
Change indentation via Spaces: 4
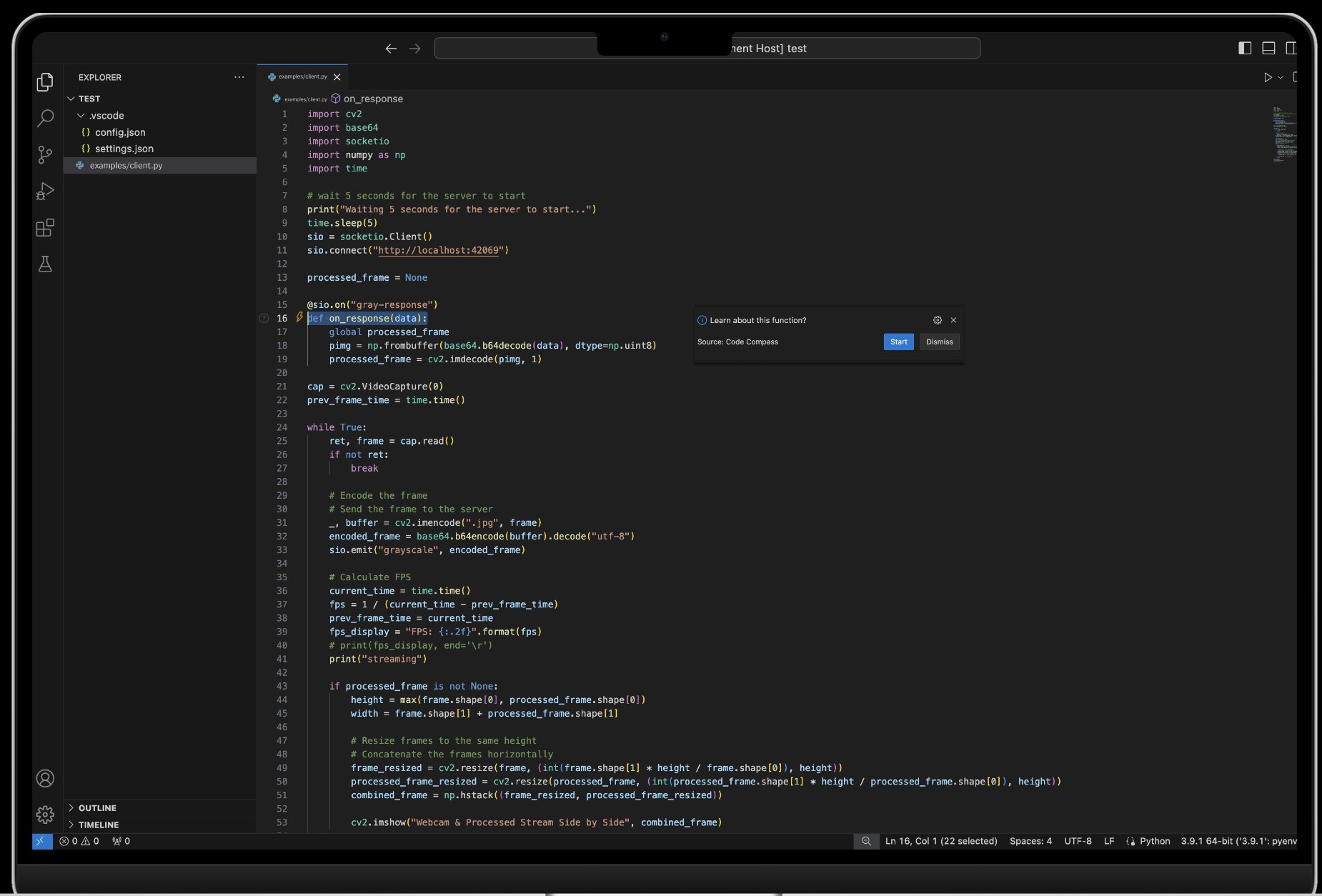click(x=1030, y=841)
